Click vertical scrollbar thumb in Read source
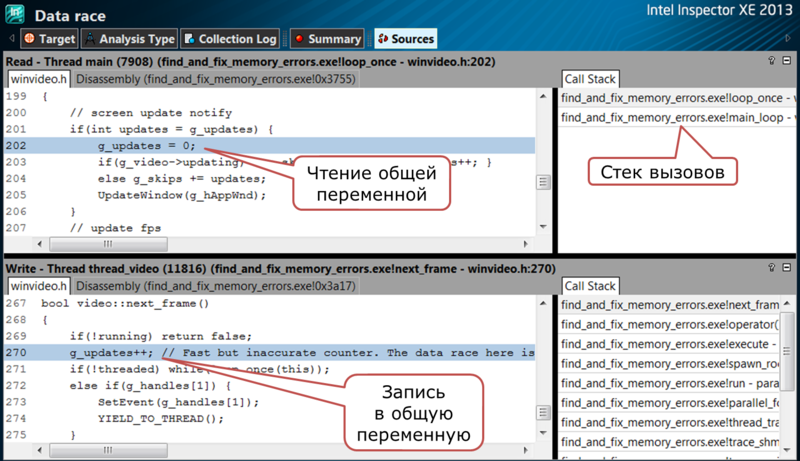The width and height of the screenshot is (800, 461). tap(543, 182)
